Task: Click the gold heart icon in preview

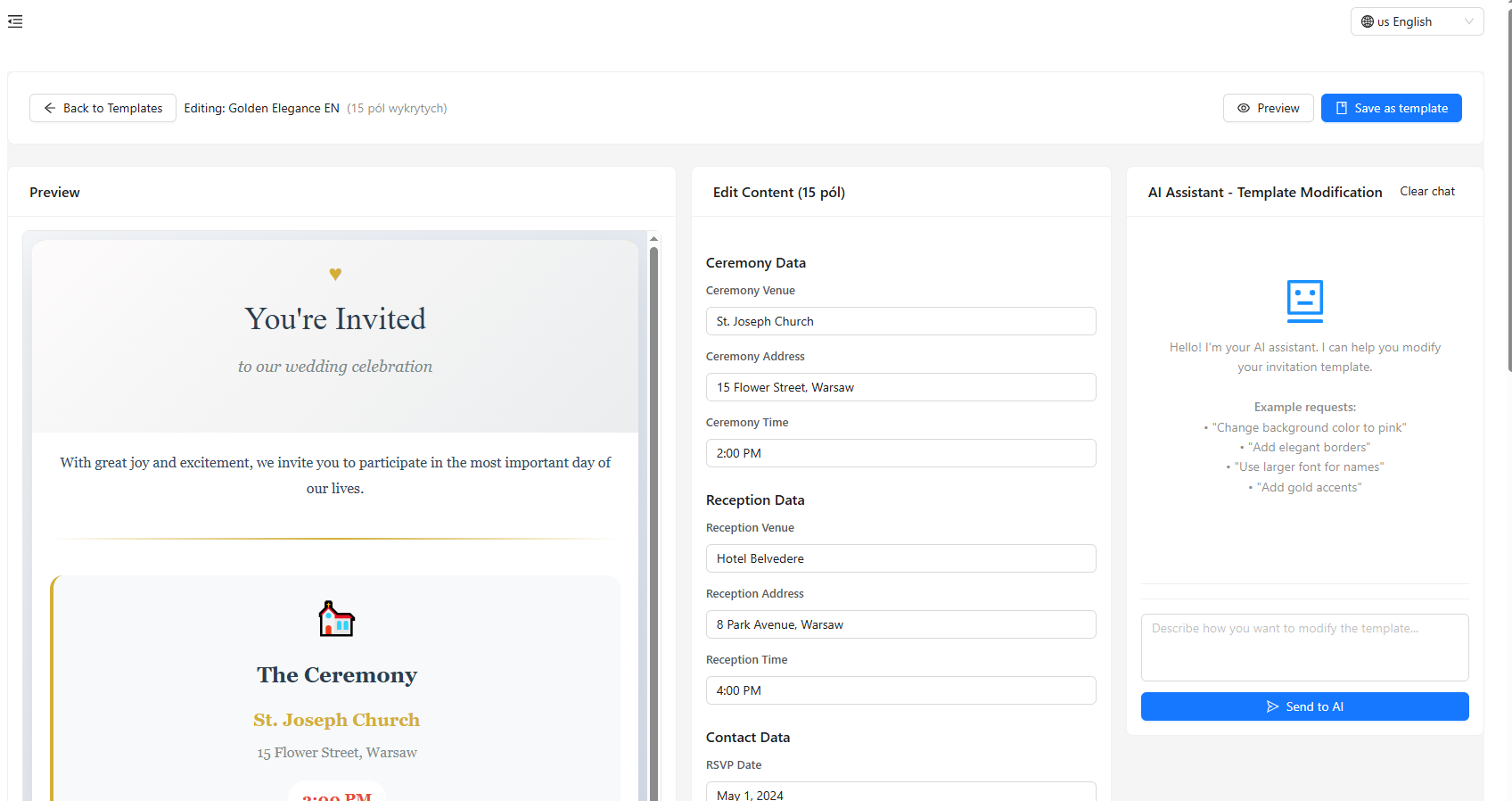Action: tap(335, 274)
